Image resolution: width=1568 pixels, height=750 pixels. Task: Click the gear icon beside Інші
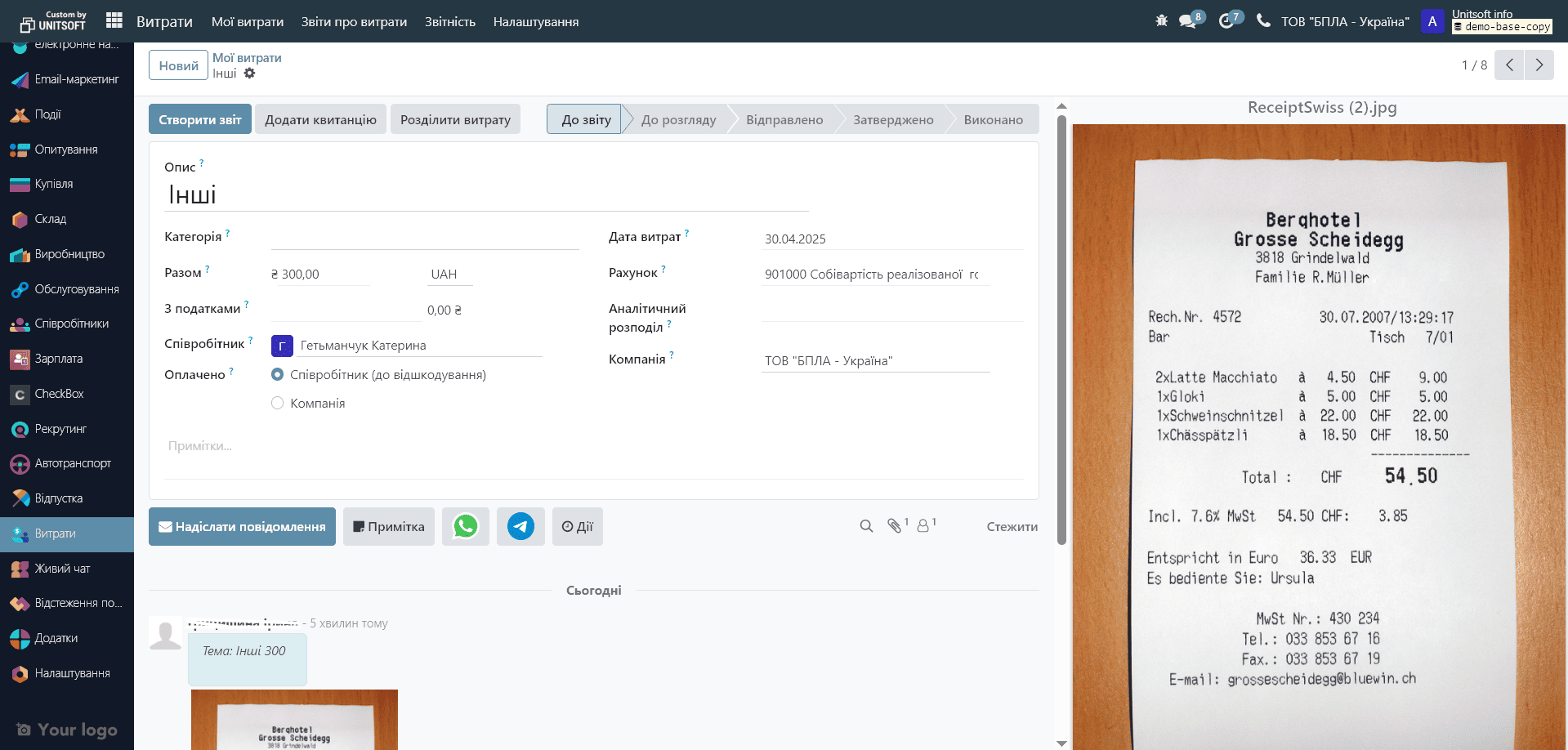(249, 74)
